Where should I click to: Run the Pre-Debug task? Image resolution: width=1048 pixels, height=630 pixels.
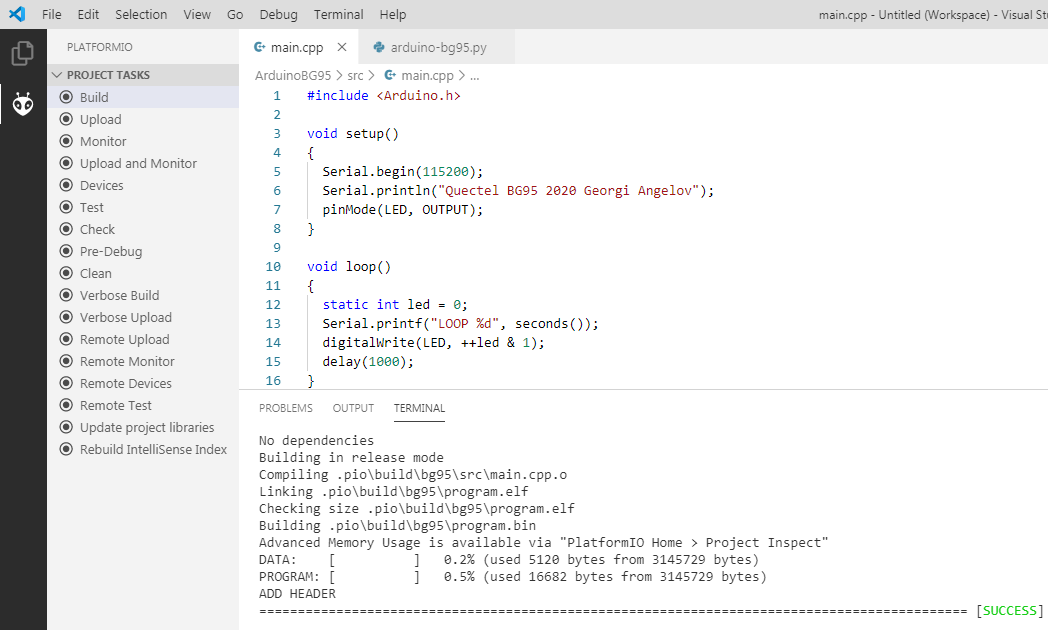click(144, 251)
